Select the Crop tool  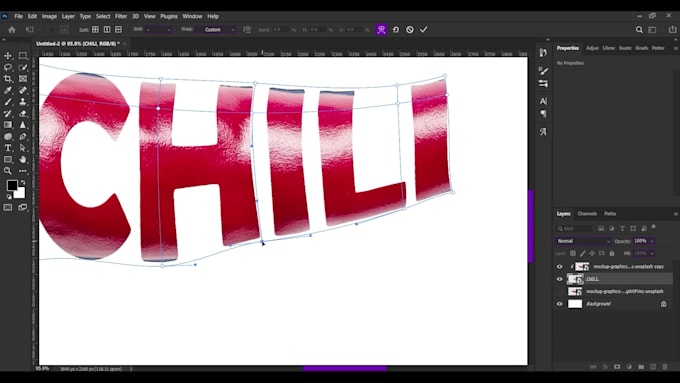coord(8,79)
